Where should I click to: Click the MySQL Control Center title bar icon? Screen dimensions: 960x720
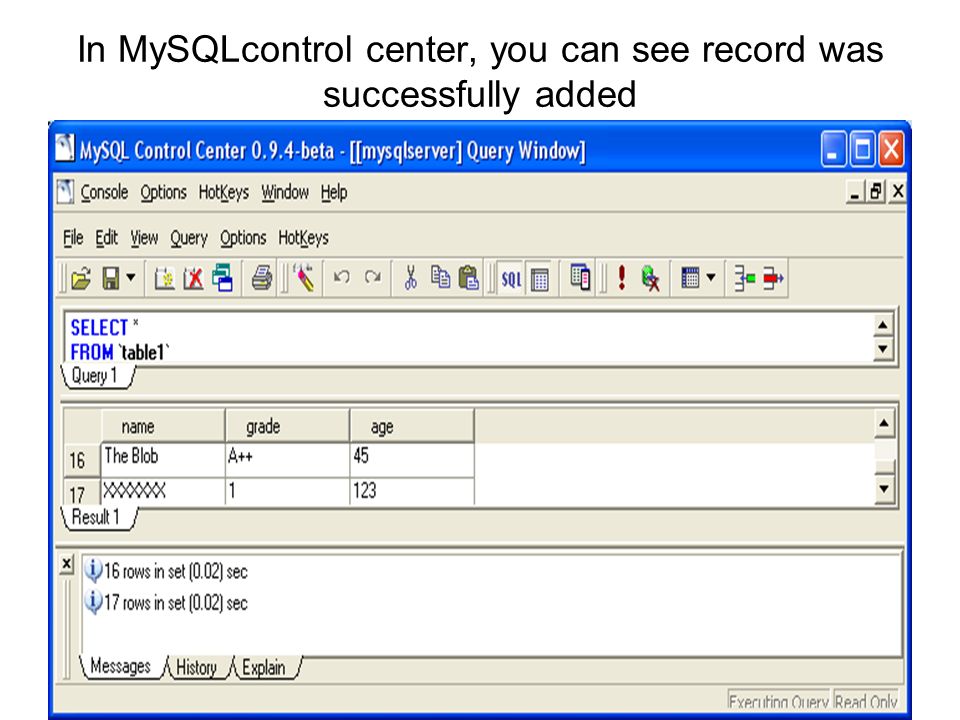[65, 148]
